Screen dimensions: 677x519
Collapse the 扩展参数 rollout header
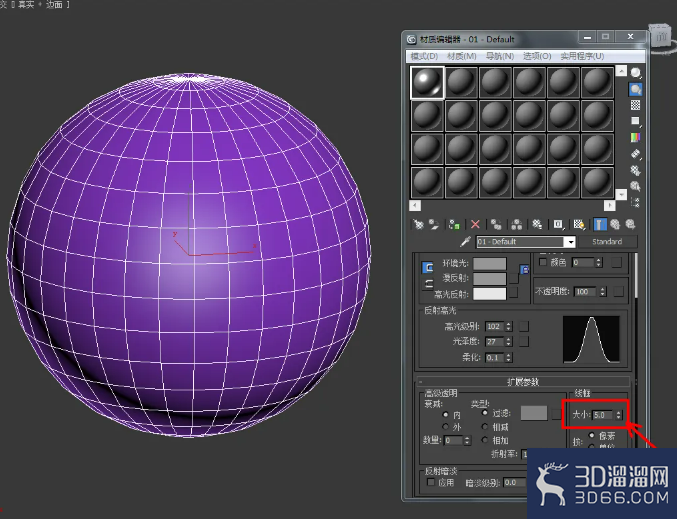523,382
